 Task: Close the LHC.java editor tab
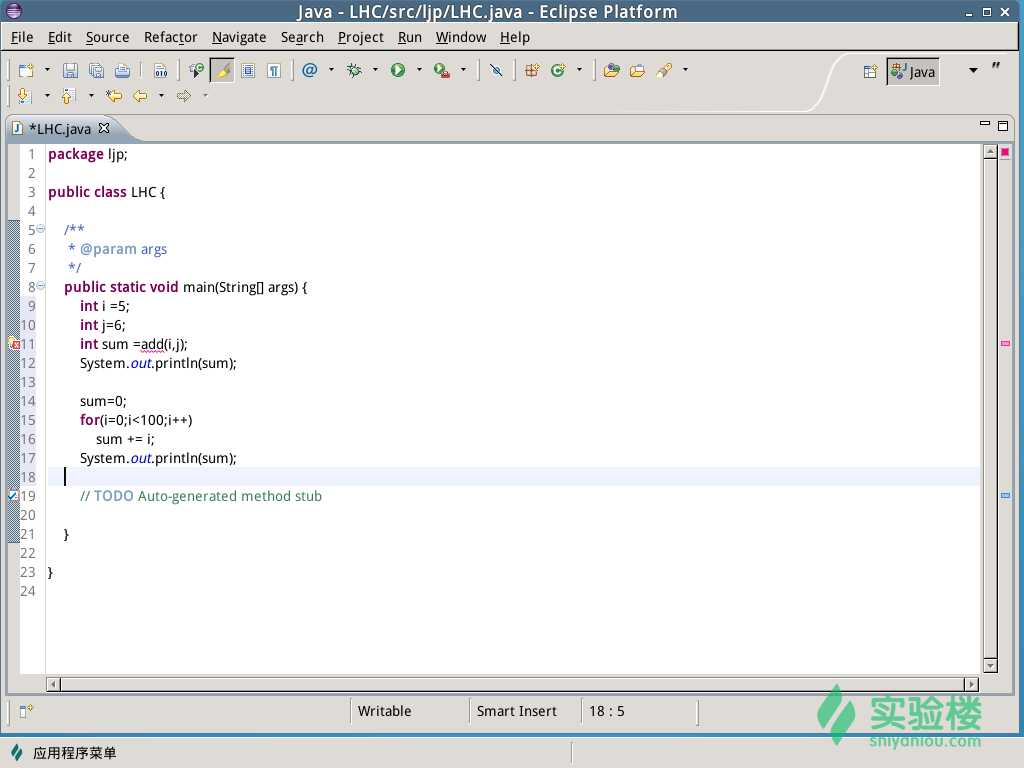104,128
